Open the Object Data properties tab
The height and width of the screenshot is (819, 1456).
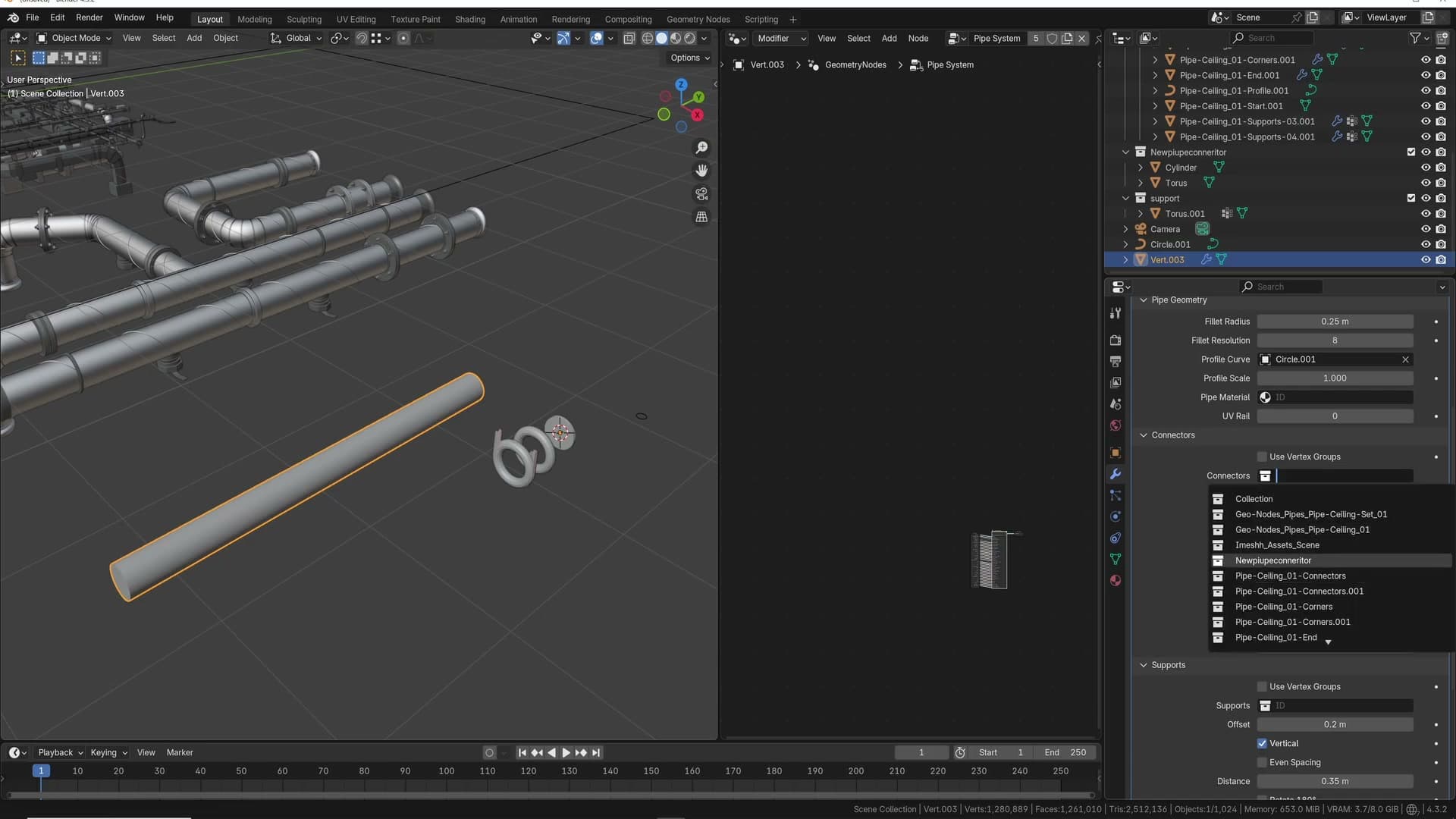[x=1116, y=559]
